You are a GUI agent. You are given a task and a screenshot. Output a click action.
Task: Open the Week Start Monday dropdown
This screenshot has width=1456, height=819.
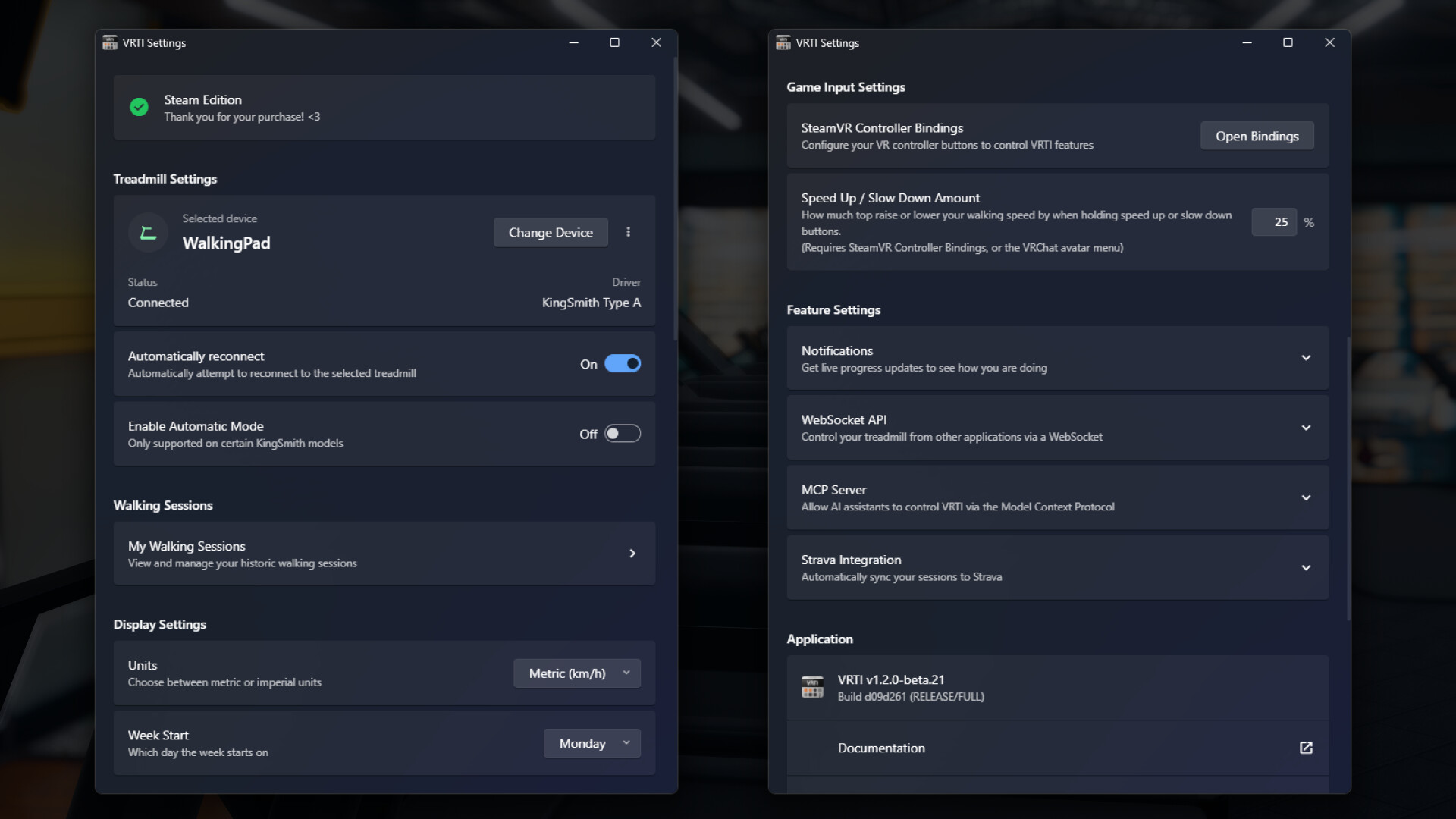(591, 743)
